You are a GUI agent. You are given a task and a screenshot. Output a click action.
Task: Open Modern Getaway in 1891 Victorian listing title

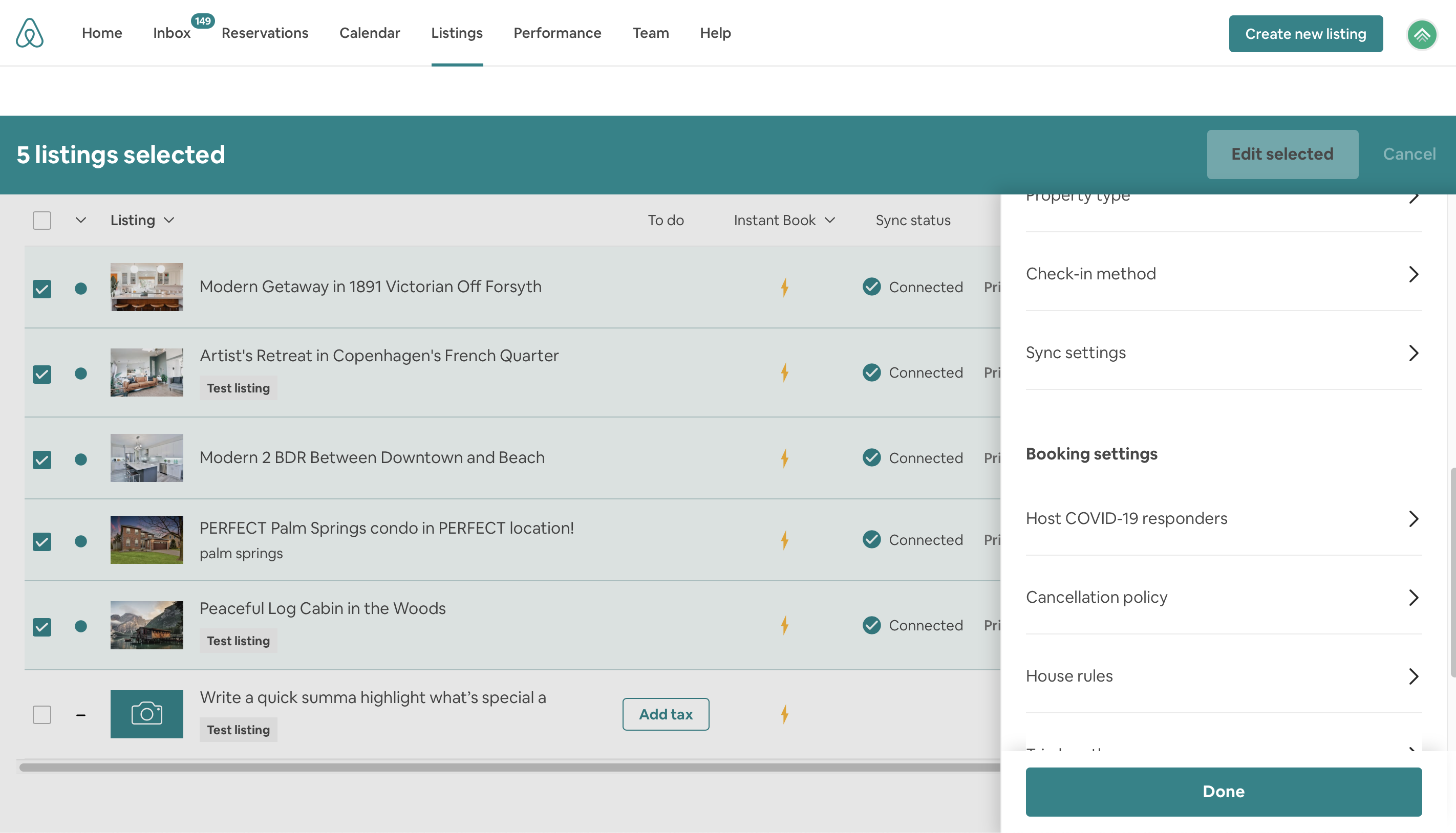370,287
